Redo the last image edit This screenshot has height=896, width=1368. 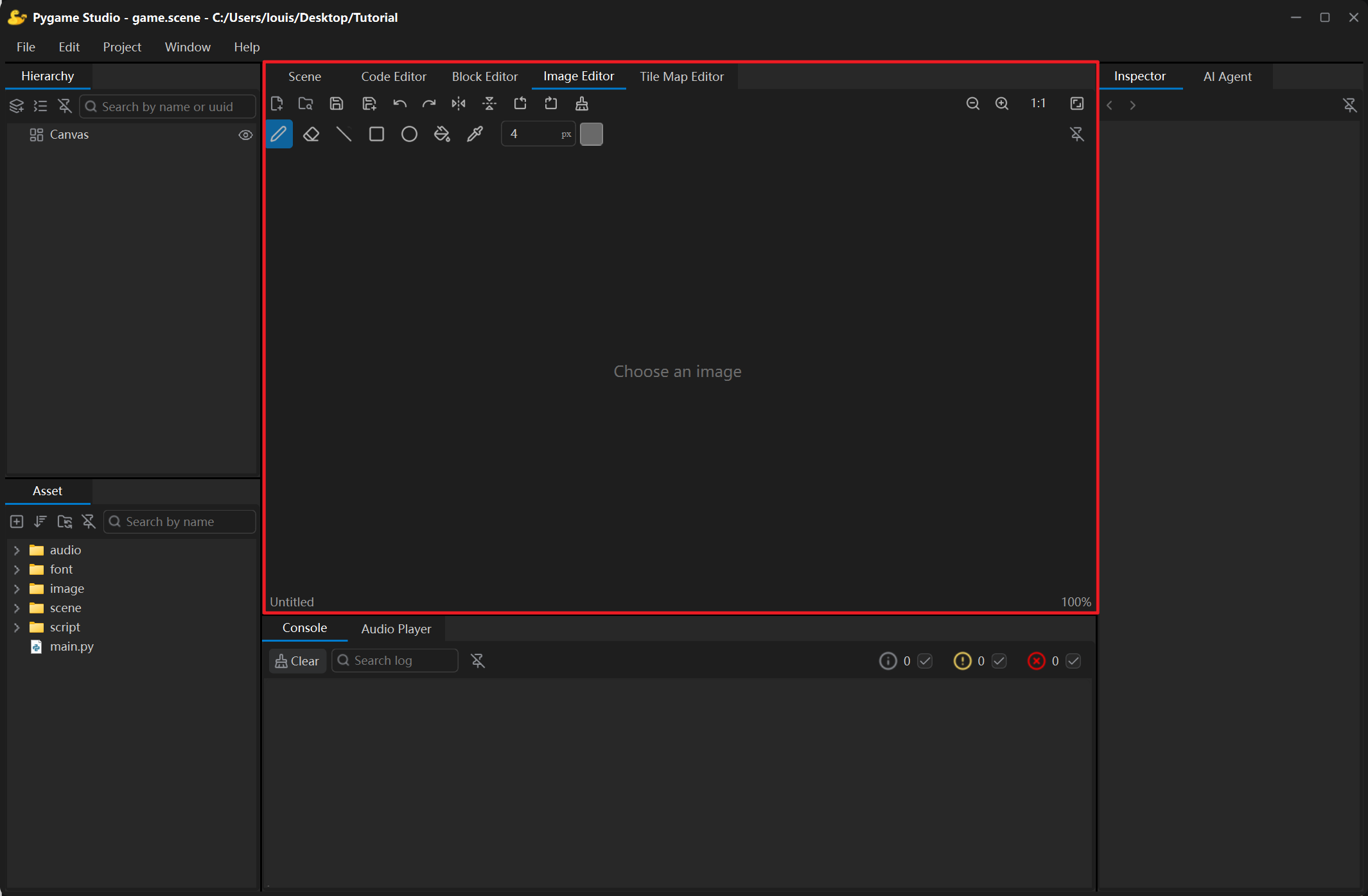point(429,103)
